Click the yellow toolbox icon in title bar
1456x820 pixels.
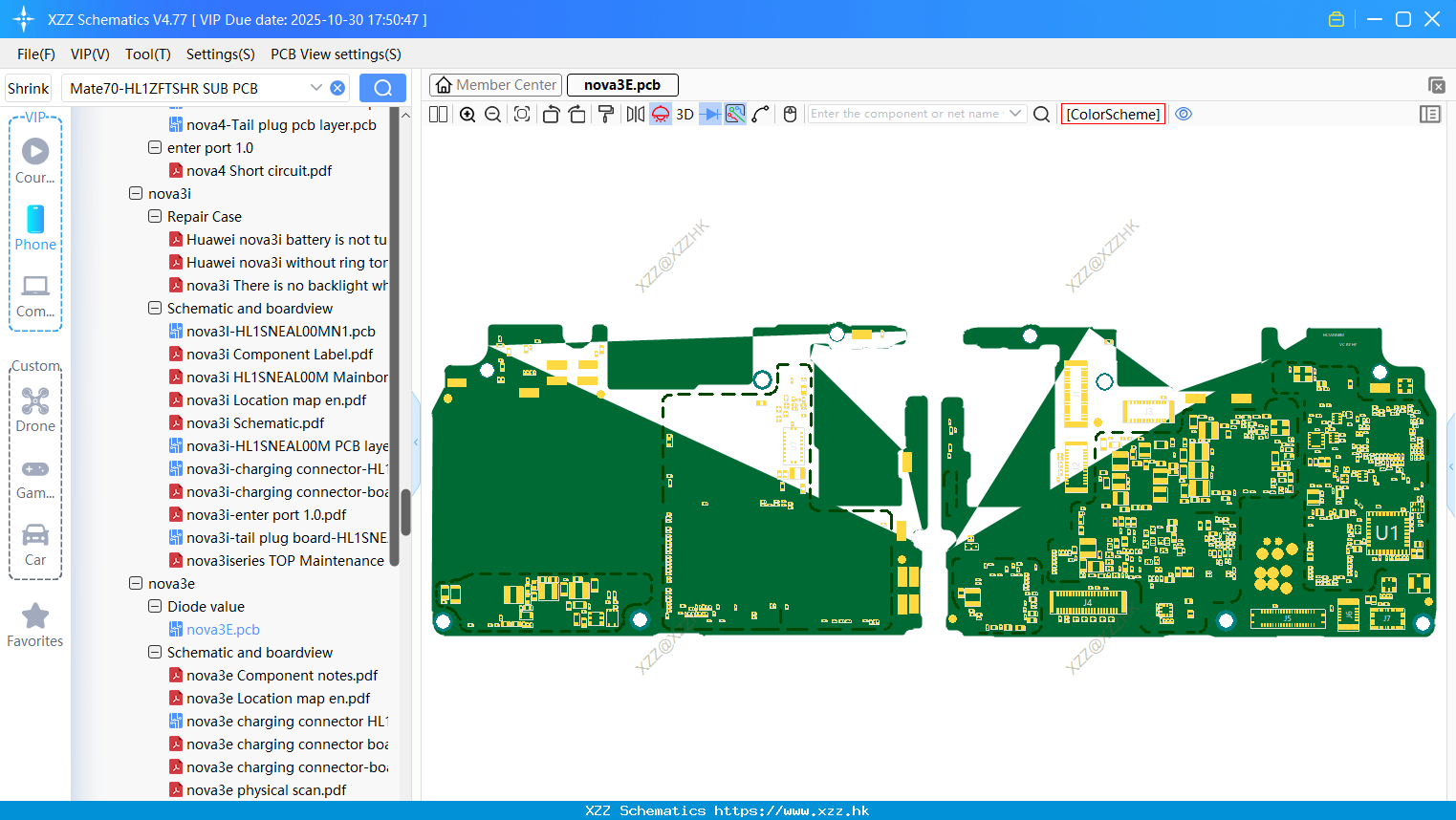click(1336, 19)
